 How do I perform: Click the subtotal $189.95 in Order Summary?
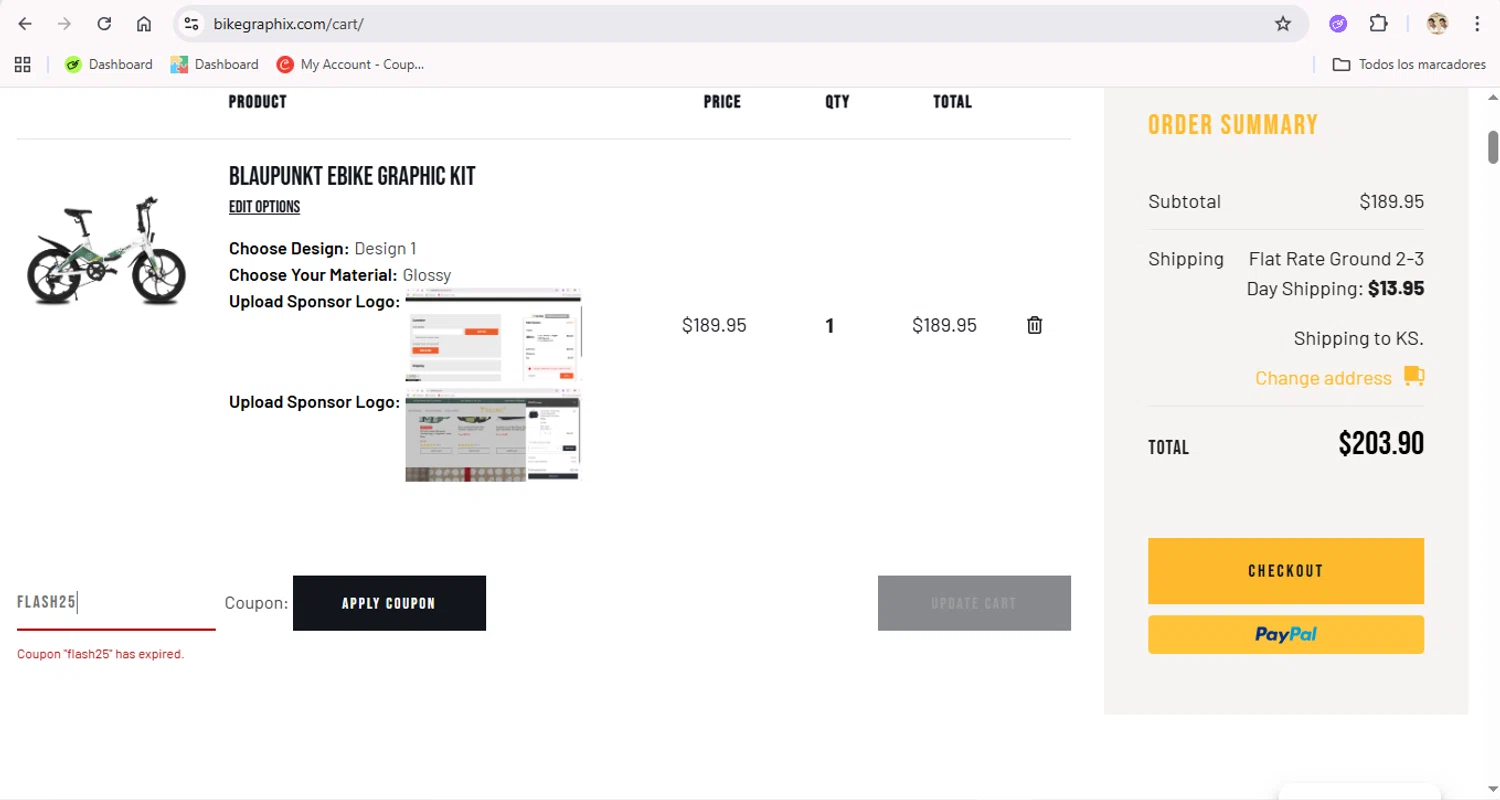click(x=1391, y=201)
